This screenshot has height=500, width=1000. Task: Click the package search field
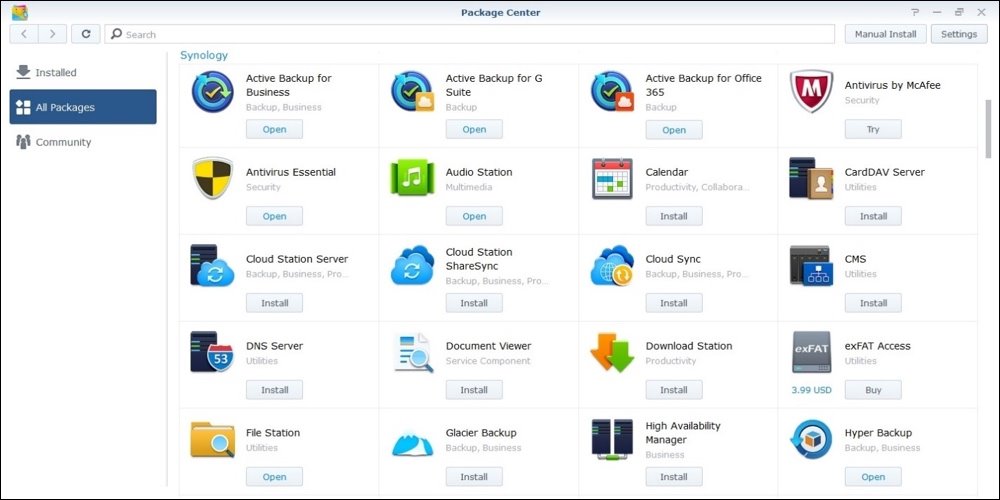coord(470,34)
